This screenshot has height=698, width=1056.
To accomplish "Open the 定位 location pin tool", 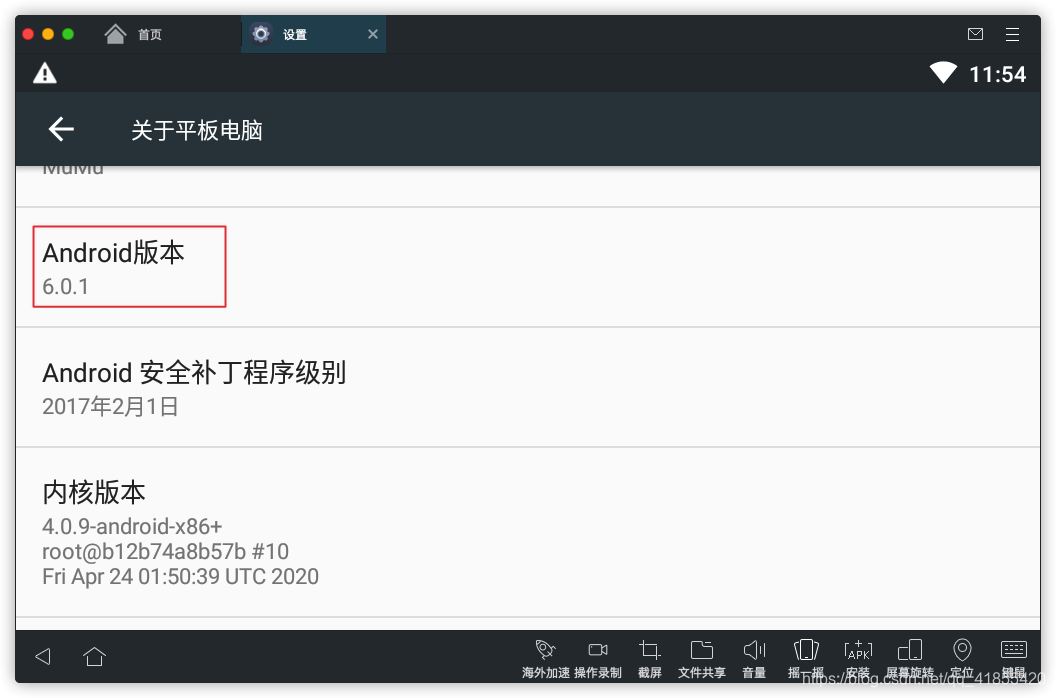I will [962, 658].
